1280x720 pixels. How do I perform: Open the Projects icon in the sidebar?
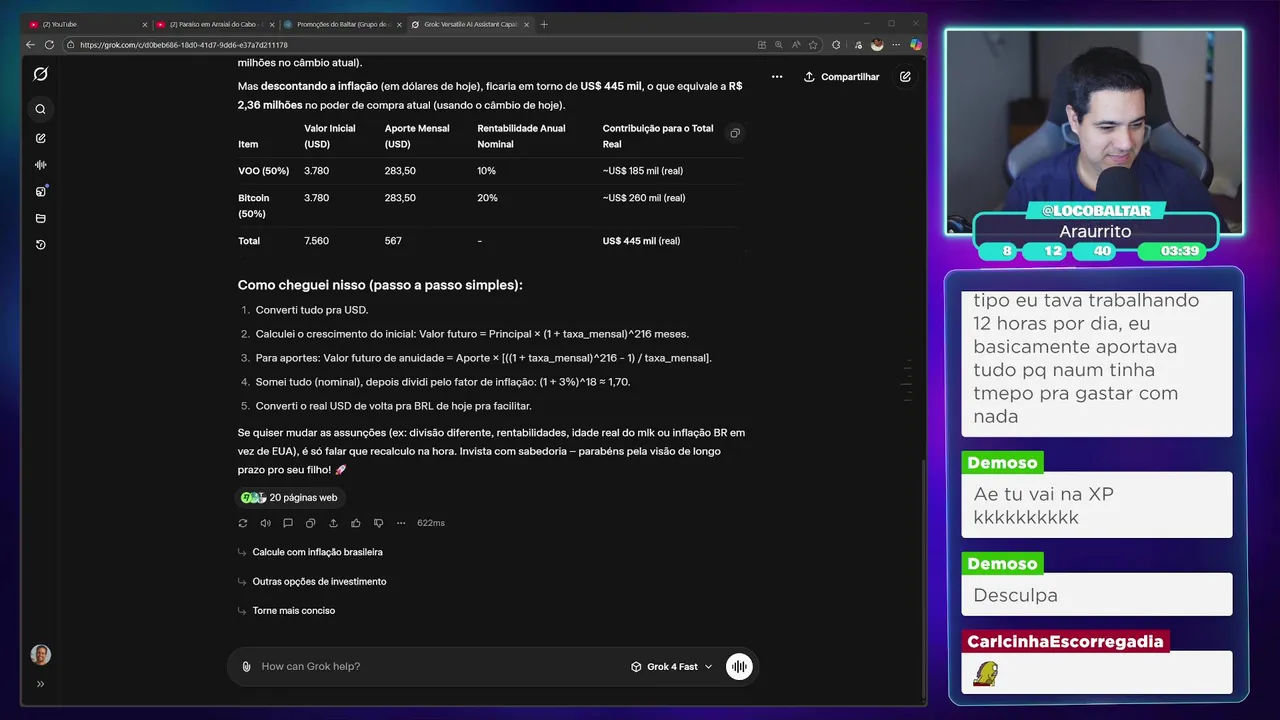[41, 218]
